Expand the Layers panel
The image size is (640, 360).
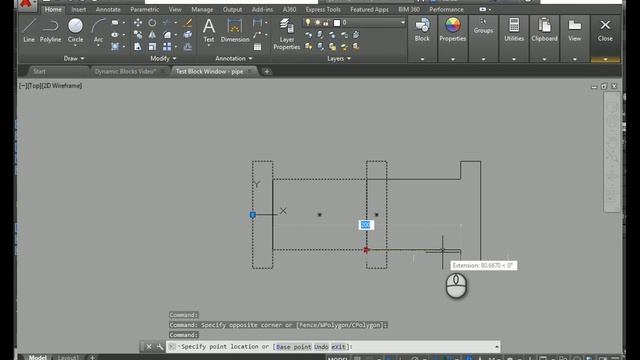(339, 58)
